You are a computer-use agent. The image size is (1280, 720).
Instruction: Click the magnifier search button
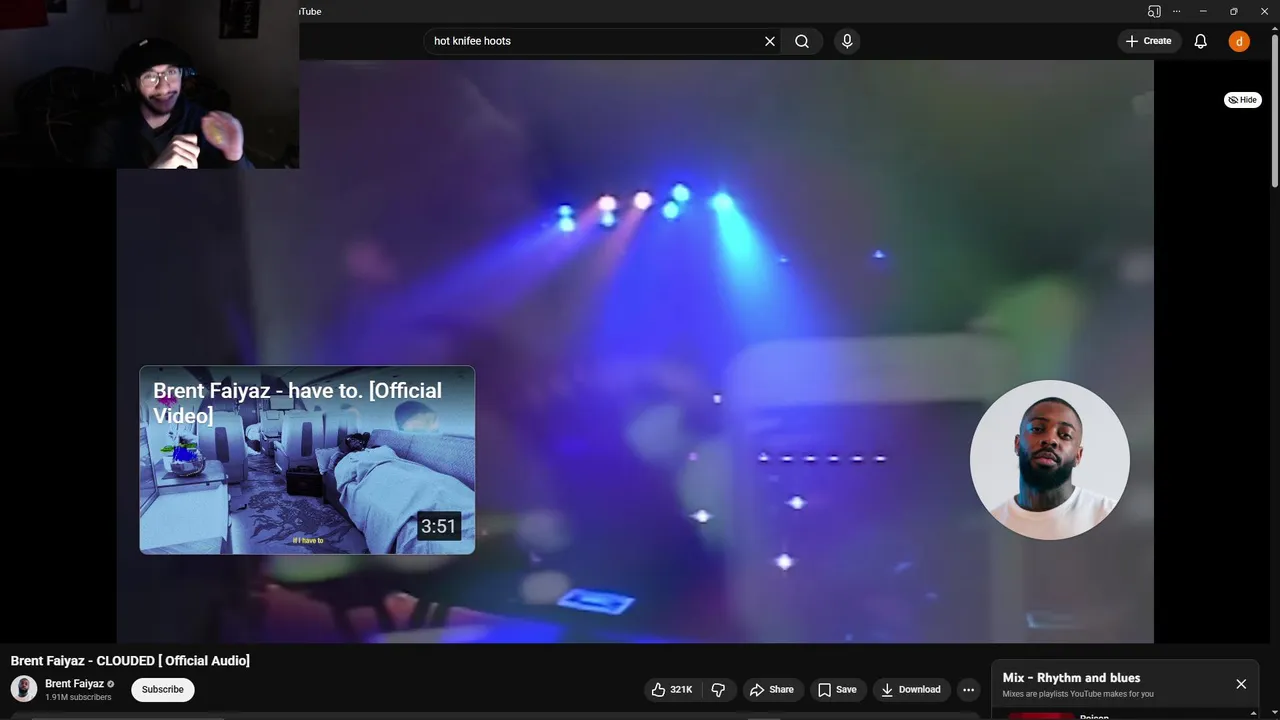point(802,41)
